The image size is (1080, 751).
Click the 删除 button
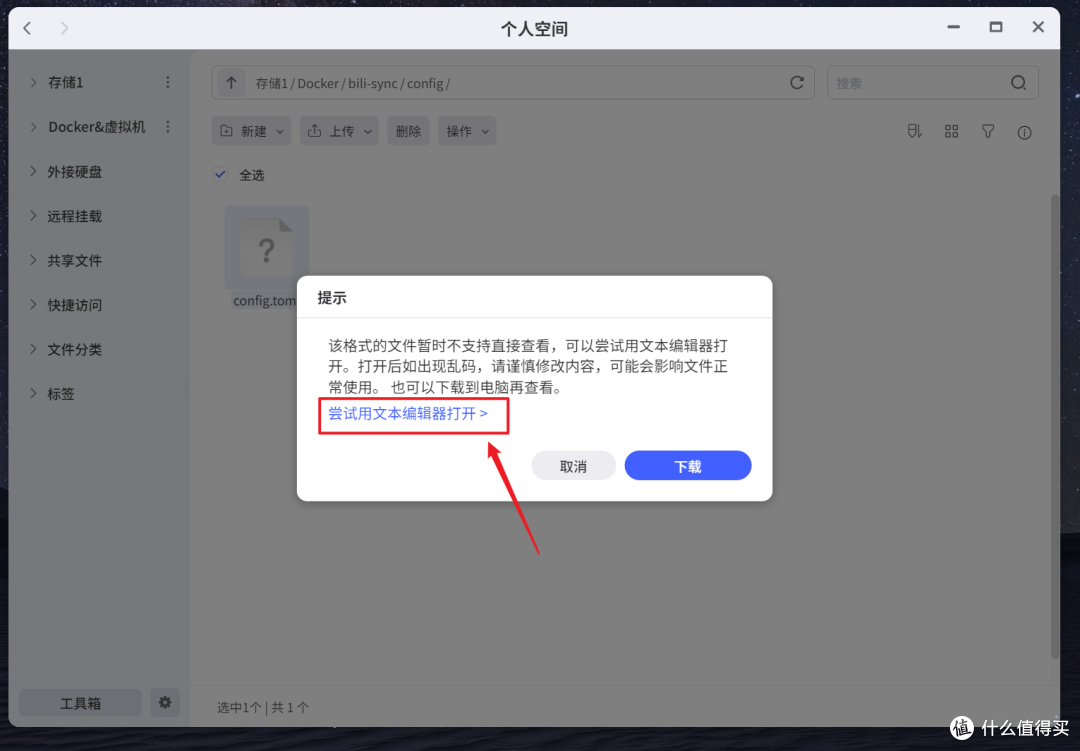408,131
